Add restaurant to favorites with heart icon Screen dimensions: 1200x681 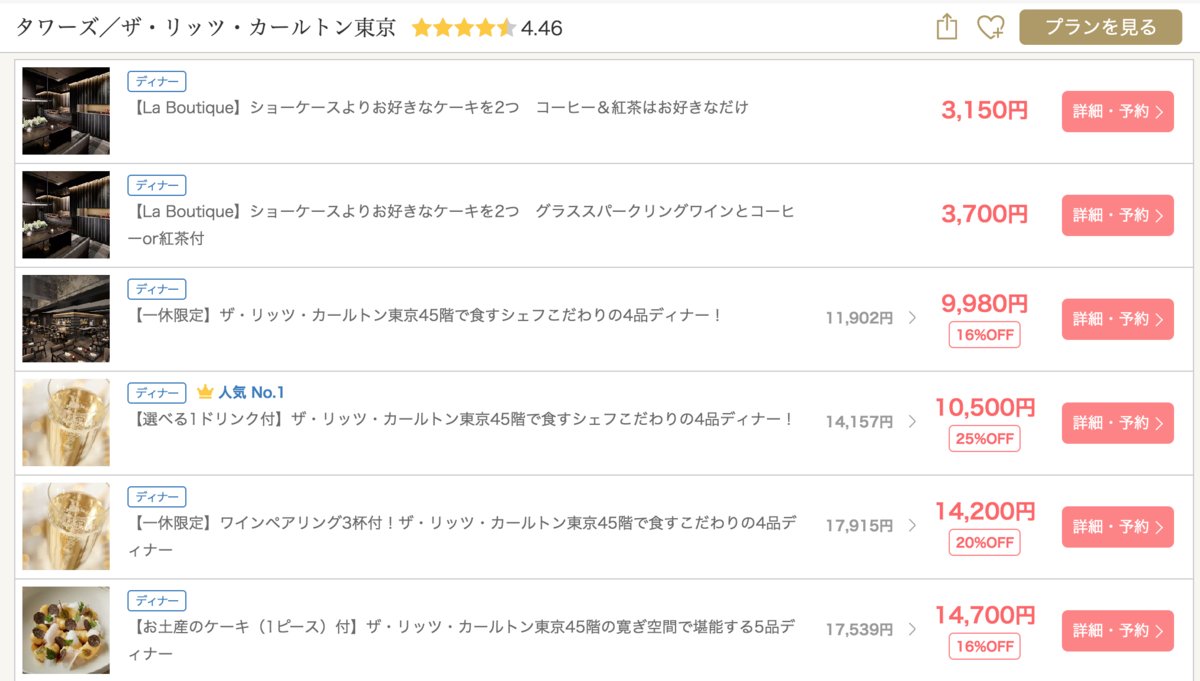point(990,27)
